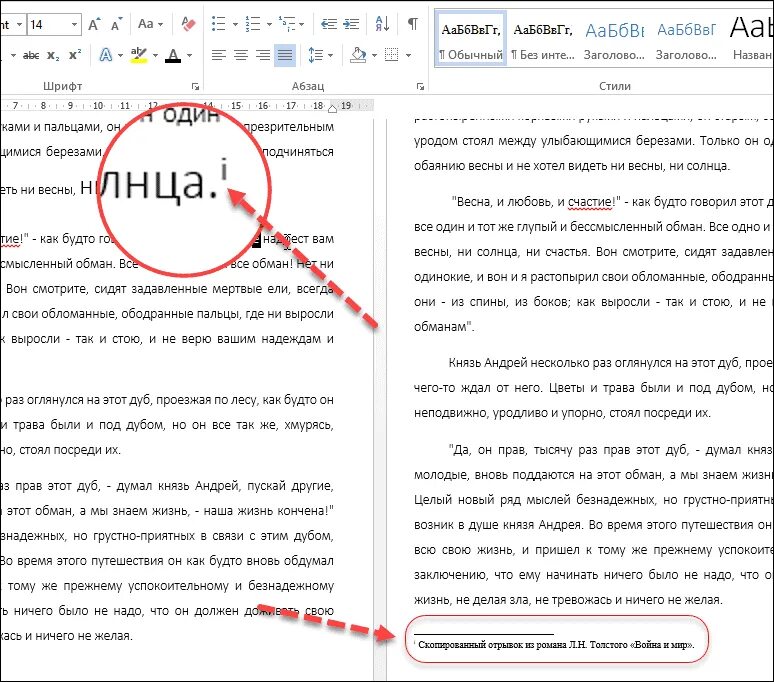Viewport: 774px width, 682px height.
Task: Open the text effects dropdown arrow
Action: click(120, 55)
